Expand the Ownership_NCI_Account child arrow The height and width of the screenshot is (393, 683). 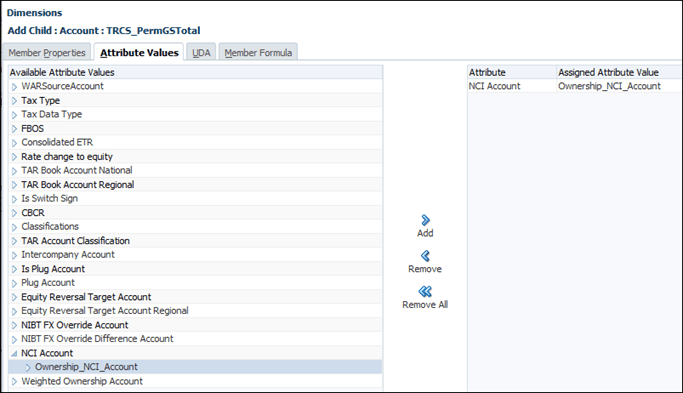28,367
